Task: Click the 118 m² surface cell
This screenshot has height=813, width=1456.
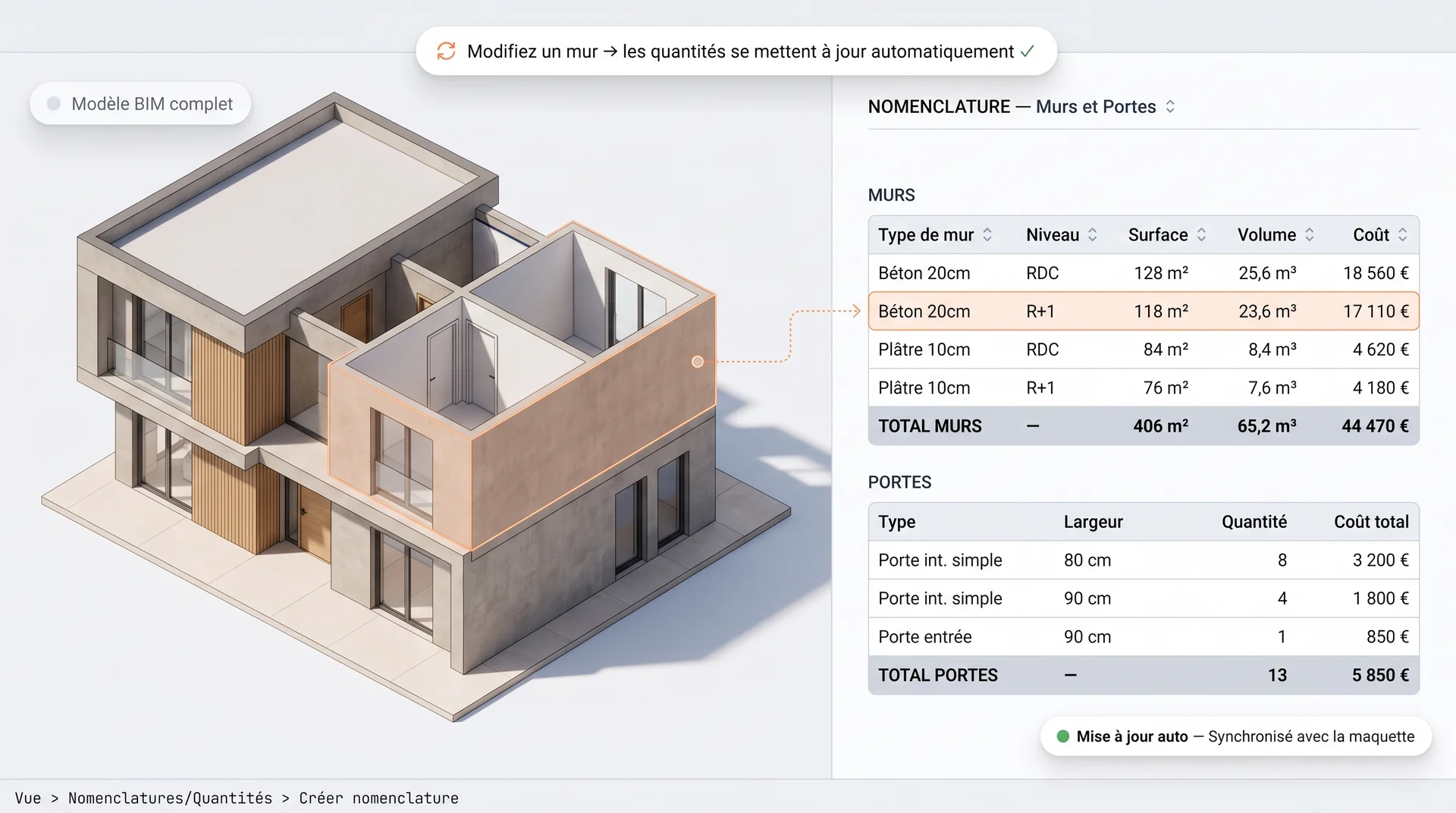Action: point(1161,311)
